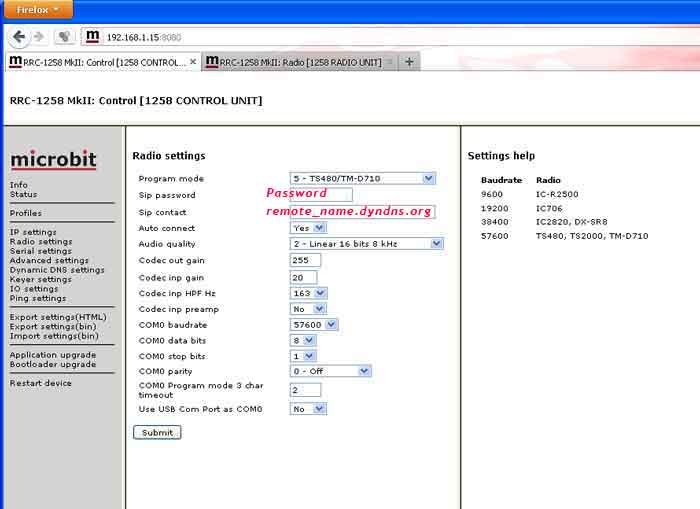Open Bootloader upgrade link

(x=53, y=364)
